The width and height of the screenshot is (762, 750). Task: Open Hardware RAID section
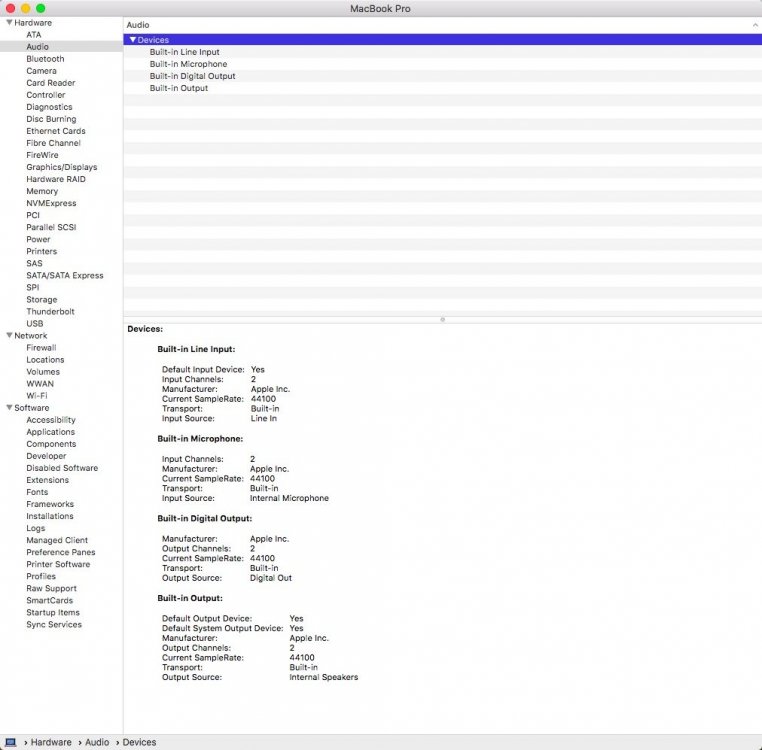pos(56,179)
